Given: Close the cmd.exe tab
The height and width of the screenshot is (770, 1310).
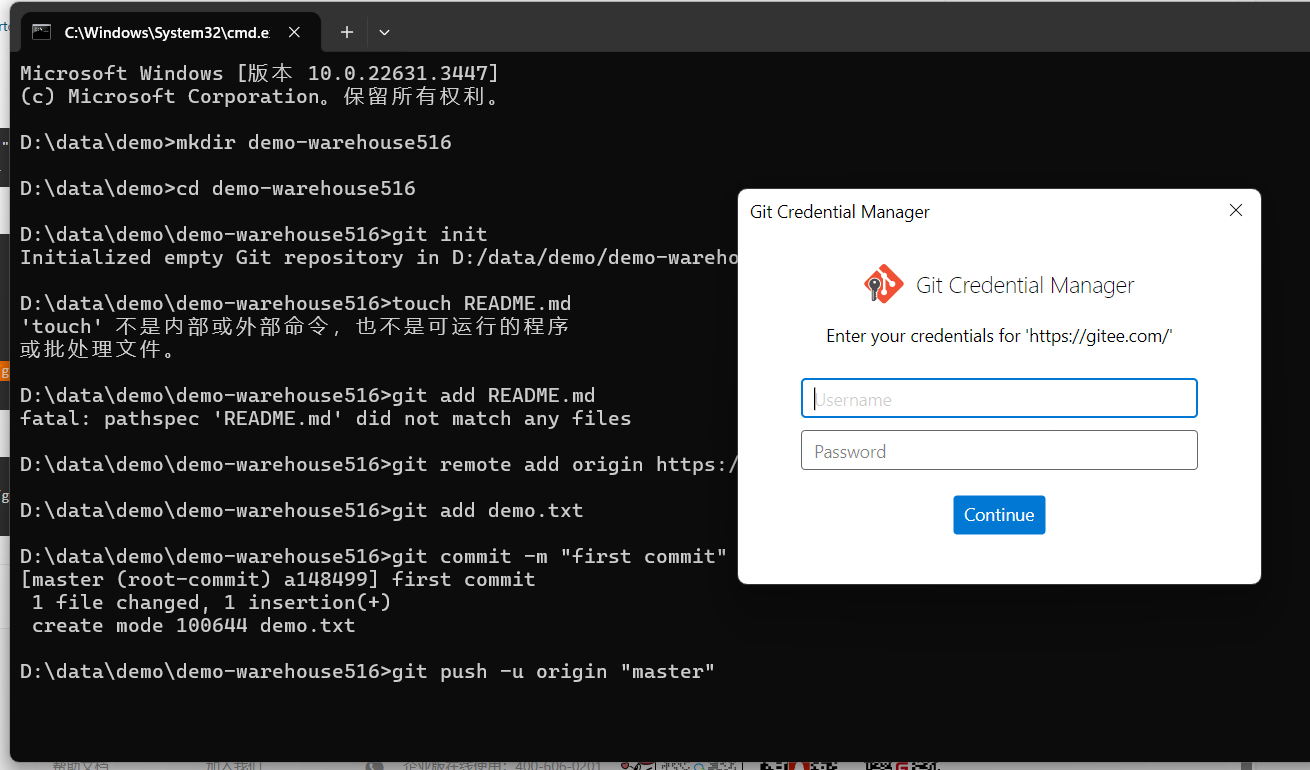Looking at the screenshot, I should pyautogui.click(x=294, y=32).
